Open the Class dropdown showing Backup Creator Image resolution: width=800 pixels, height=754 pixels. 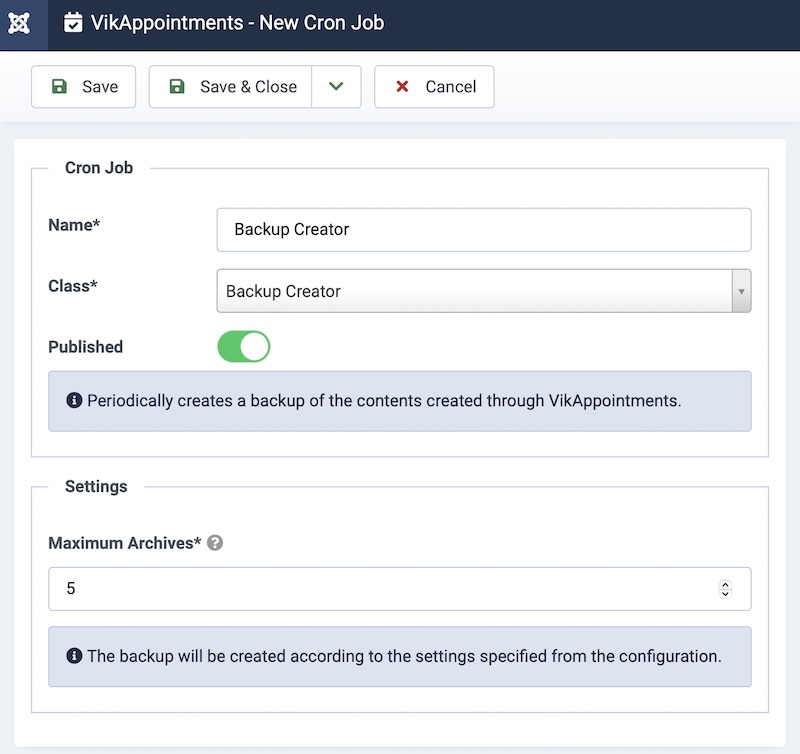click(x=484, y=291)
